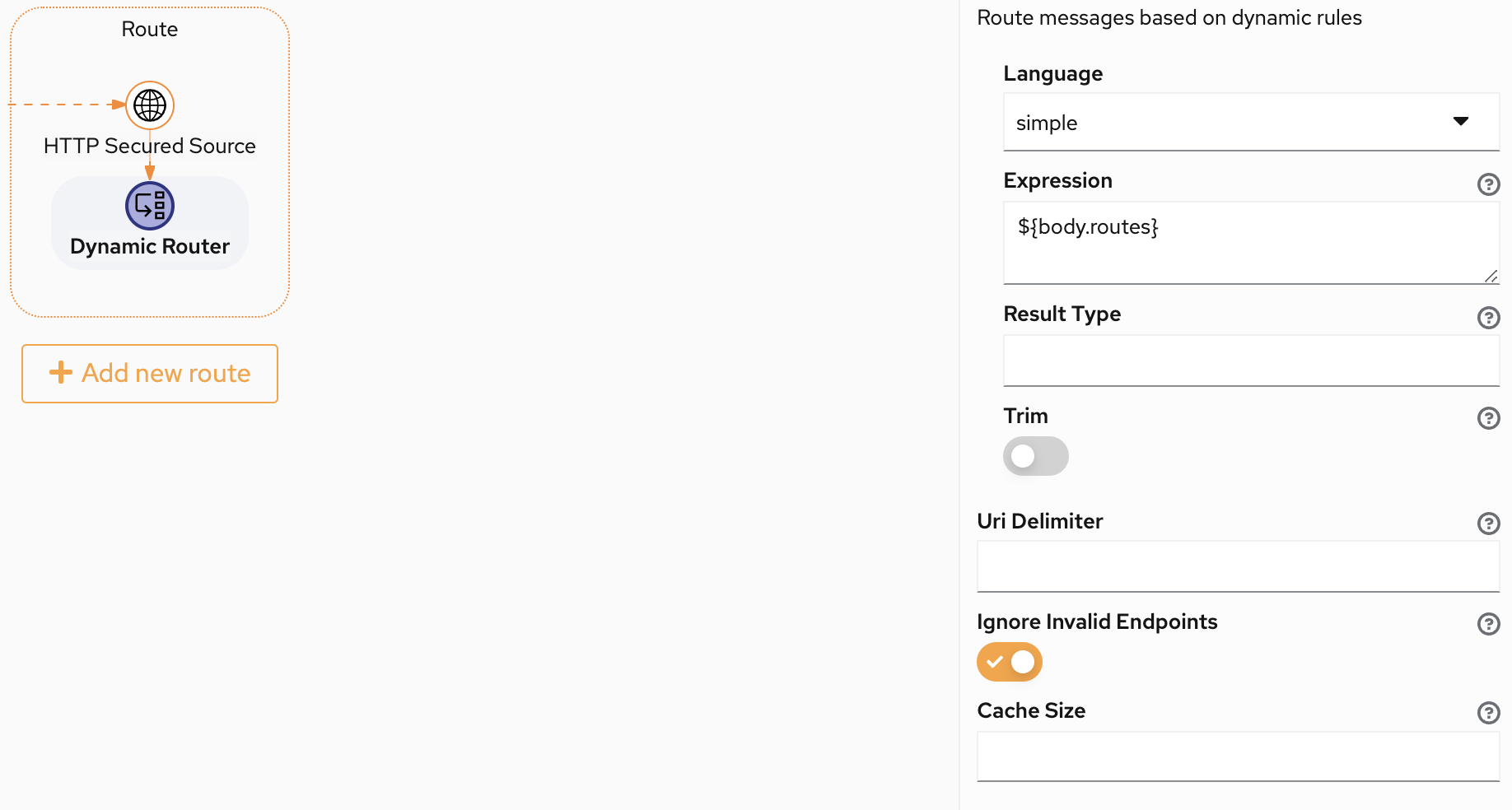Enable the Trim toggle
Screen dimensions: 1512x810
[x=1035, y=456]
